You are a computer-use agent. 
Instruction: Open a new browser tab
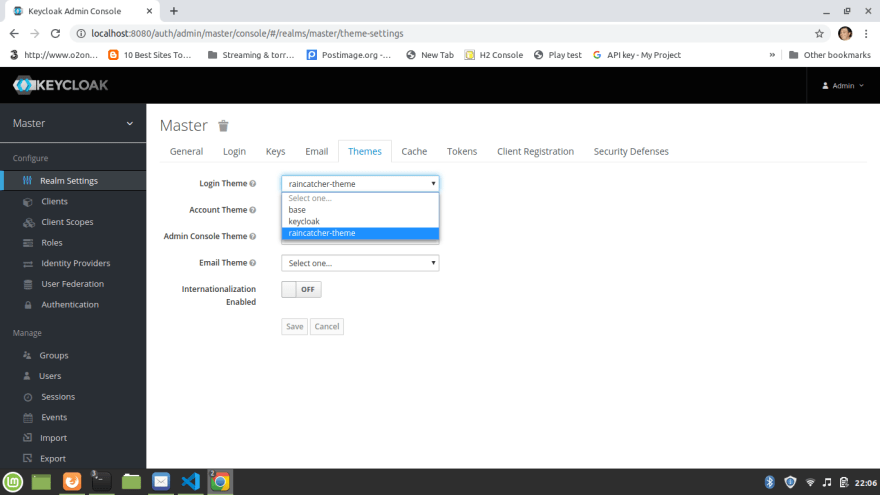pyautogui.click(x=174, y=11)
